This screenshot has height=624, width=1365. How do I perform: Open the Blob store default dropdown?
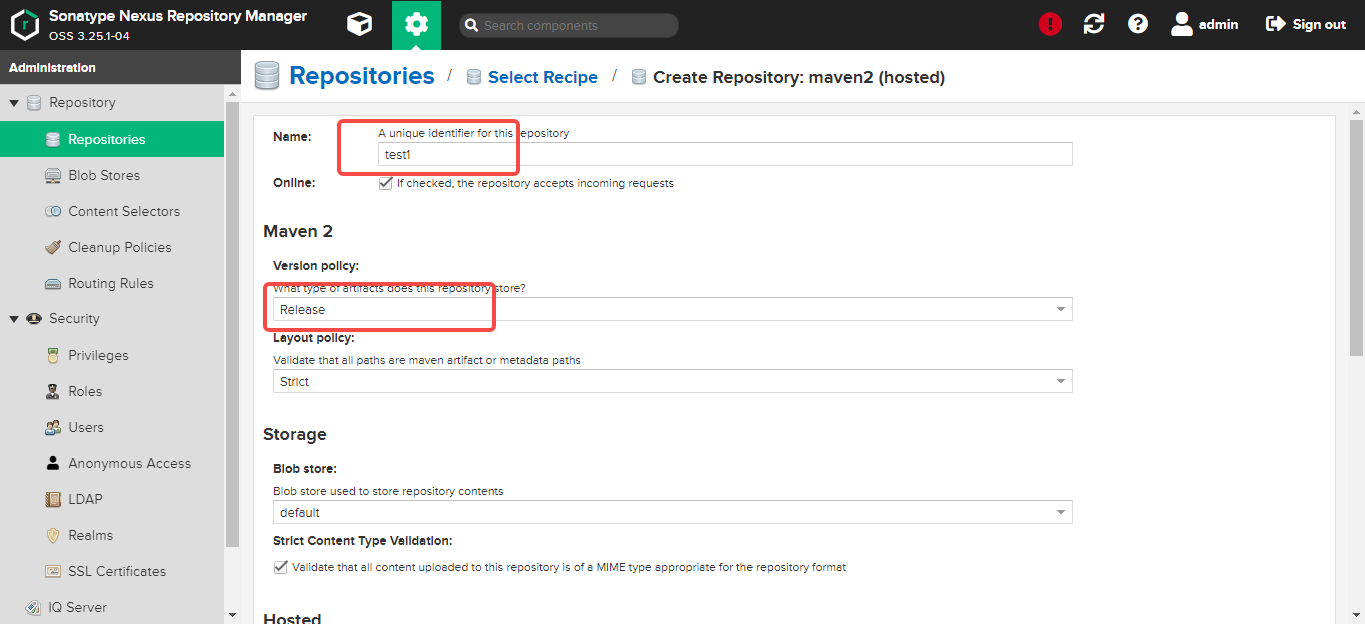click(672, 512)
